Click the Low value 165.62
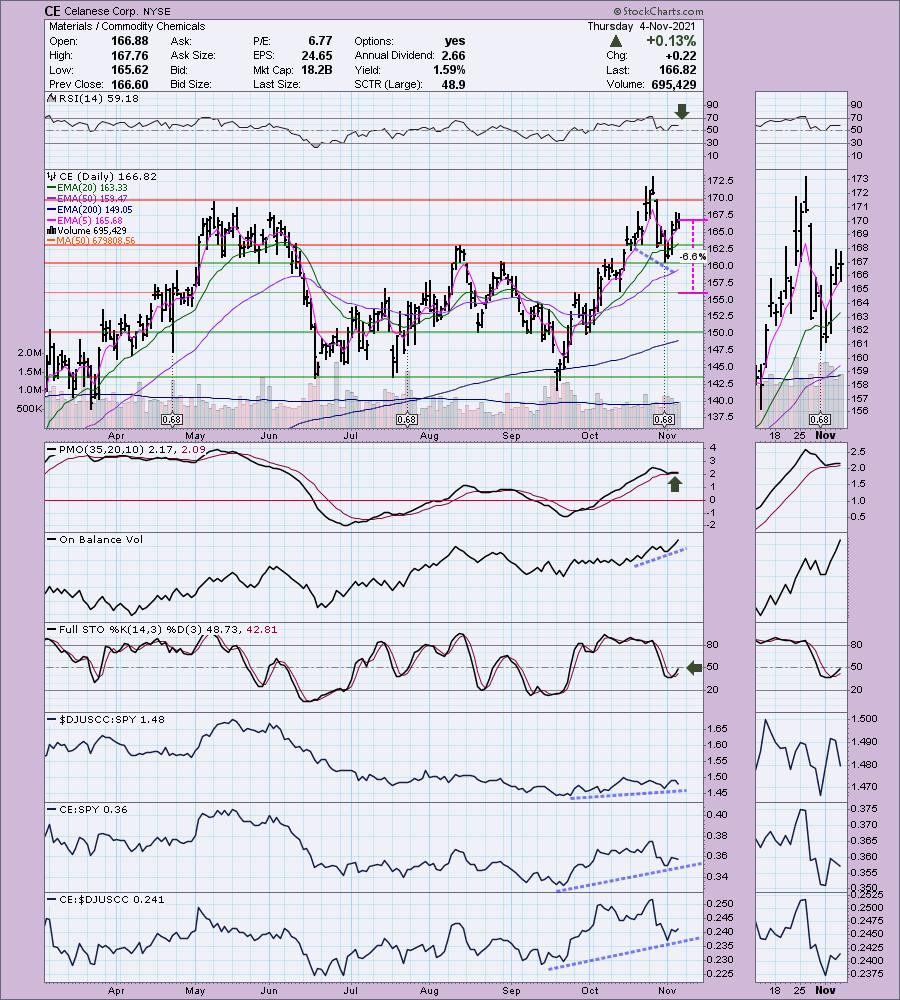 tap(129, 70)
